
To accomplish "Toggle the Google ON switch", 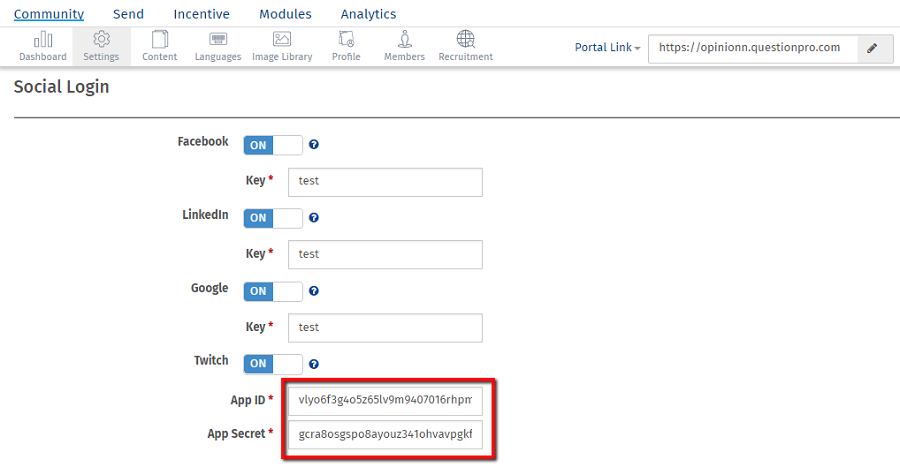I will [273, 291].
